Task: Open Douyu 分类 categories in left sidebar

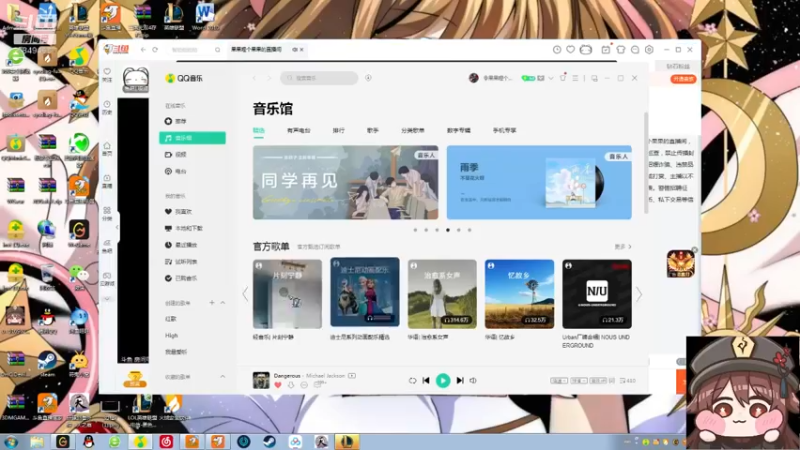Action: tap(107, 213)
